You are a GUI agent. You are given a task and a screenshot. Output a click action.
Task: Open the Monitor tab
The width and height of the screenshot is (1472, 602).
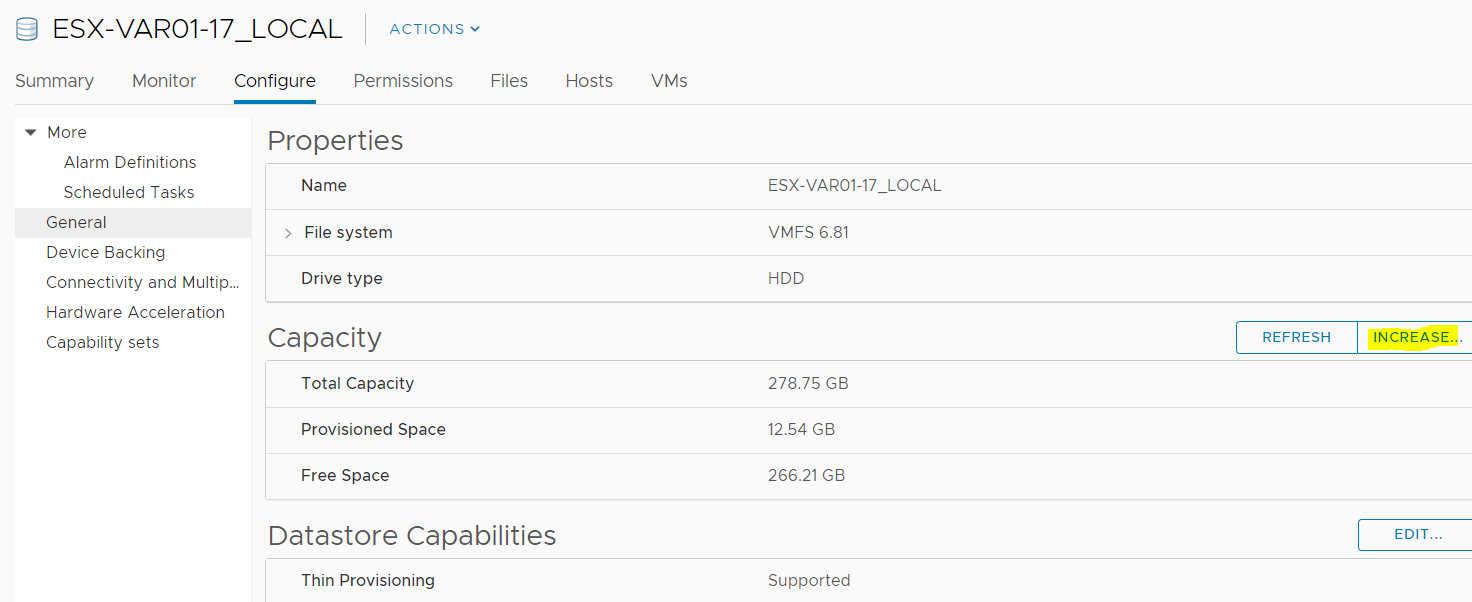[x=163, y=81]
